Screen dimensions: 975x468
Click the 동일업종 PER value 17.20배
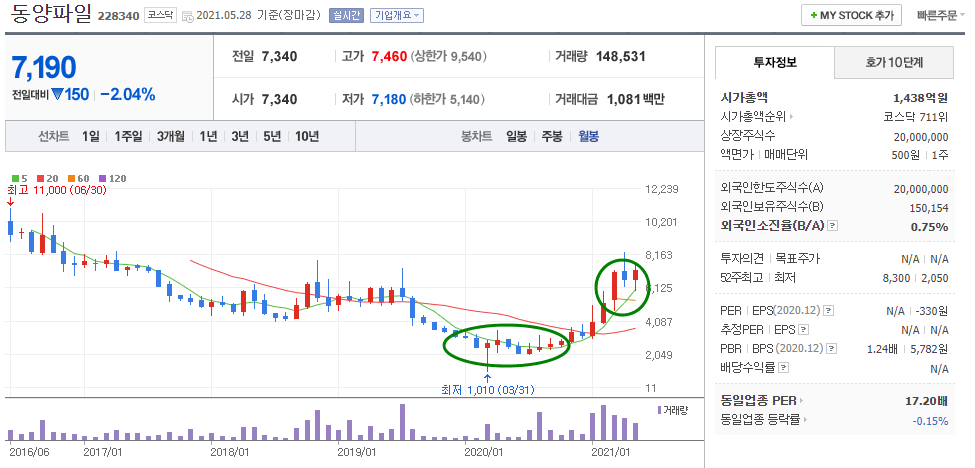pyautogui.click(x=927, y=401)
